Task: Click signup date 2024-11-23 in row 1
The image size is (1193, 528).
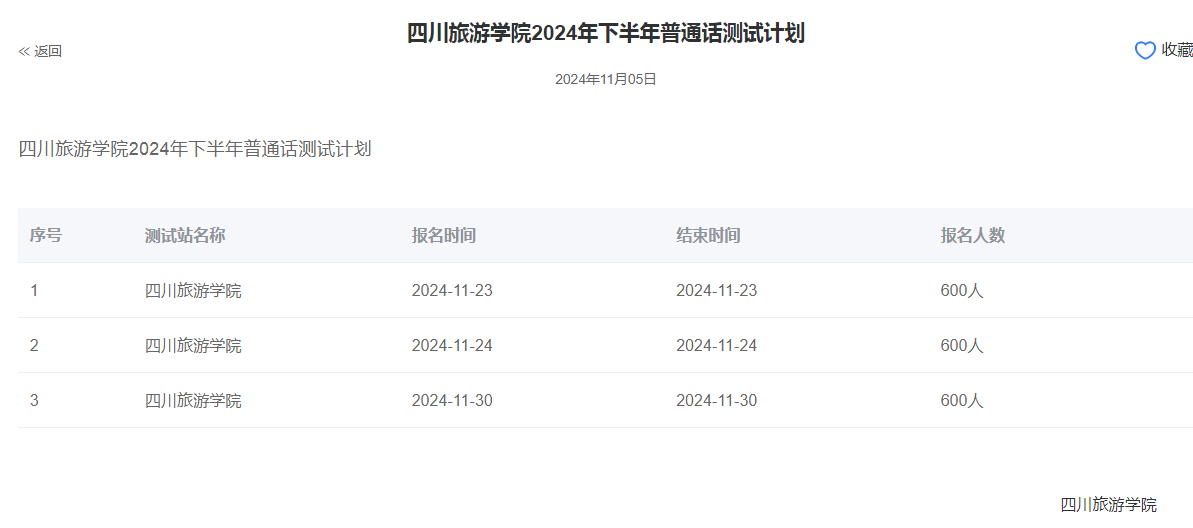Action: click(452, 291)
